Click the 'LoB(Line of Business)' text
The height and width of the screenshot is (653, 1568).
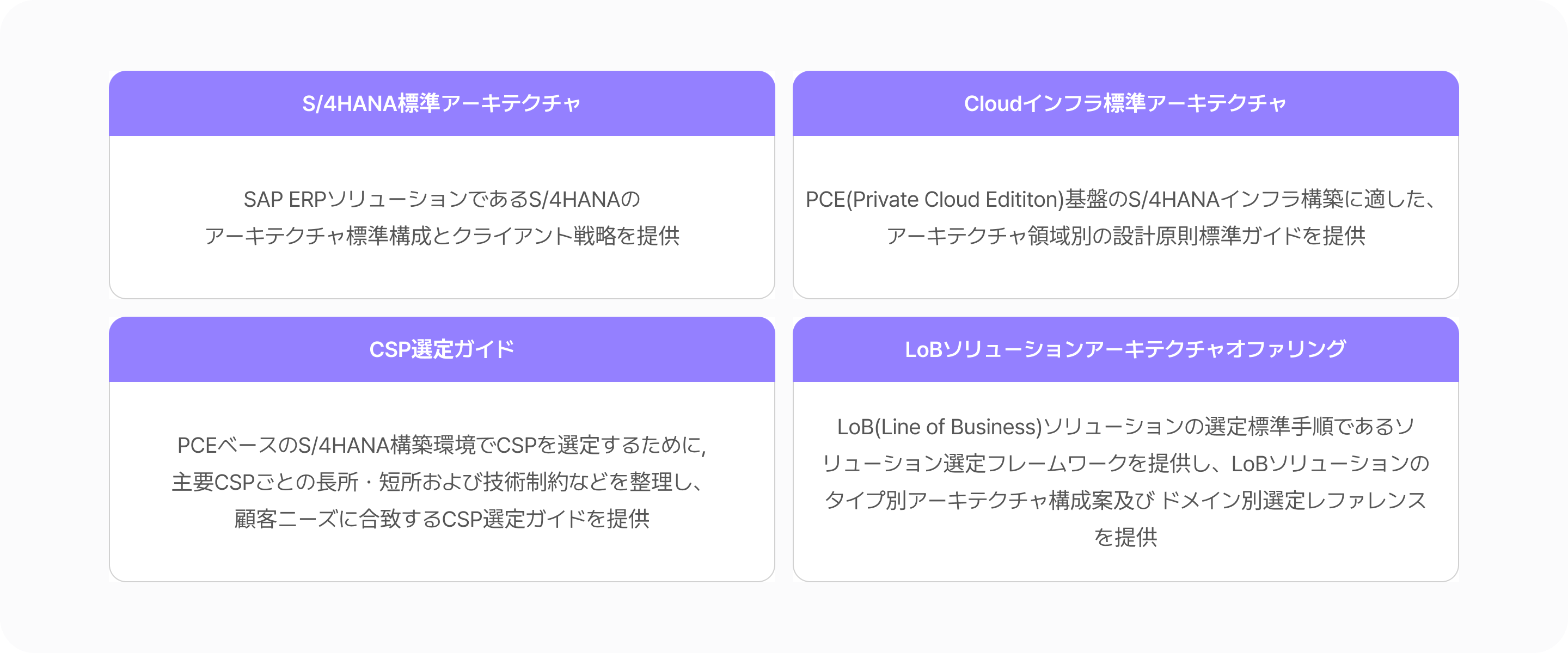(939, 427)
